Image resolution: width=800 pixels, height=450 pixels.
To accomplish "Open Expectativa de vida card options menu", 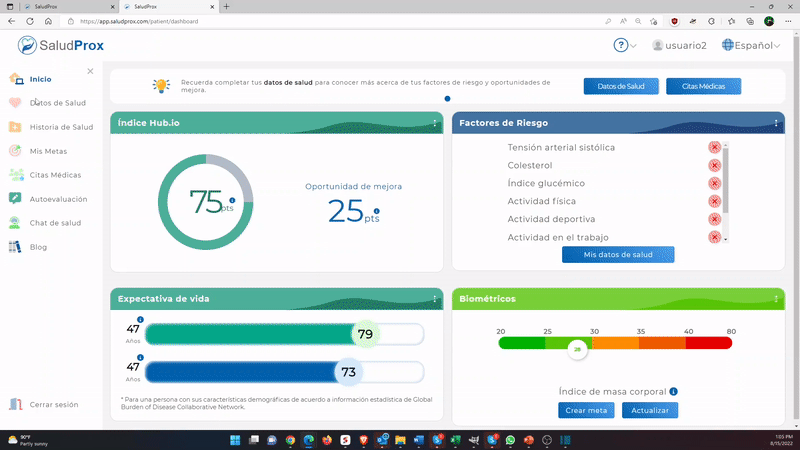I will pyautogui.click(x=435, y=299).
